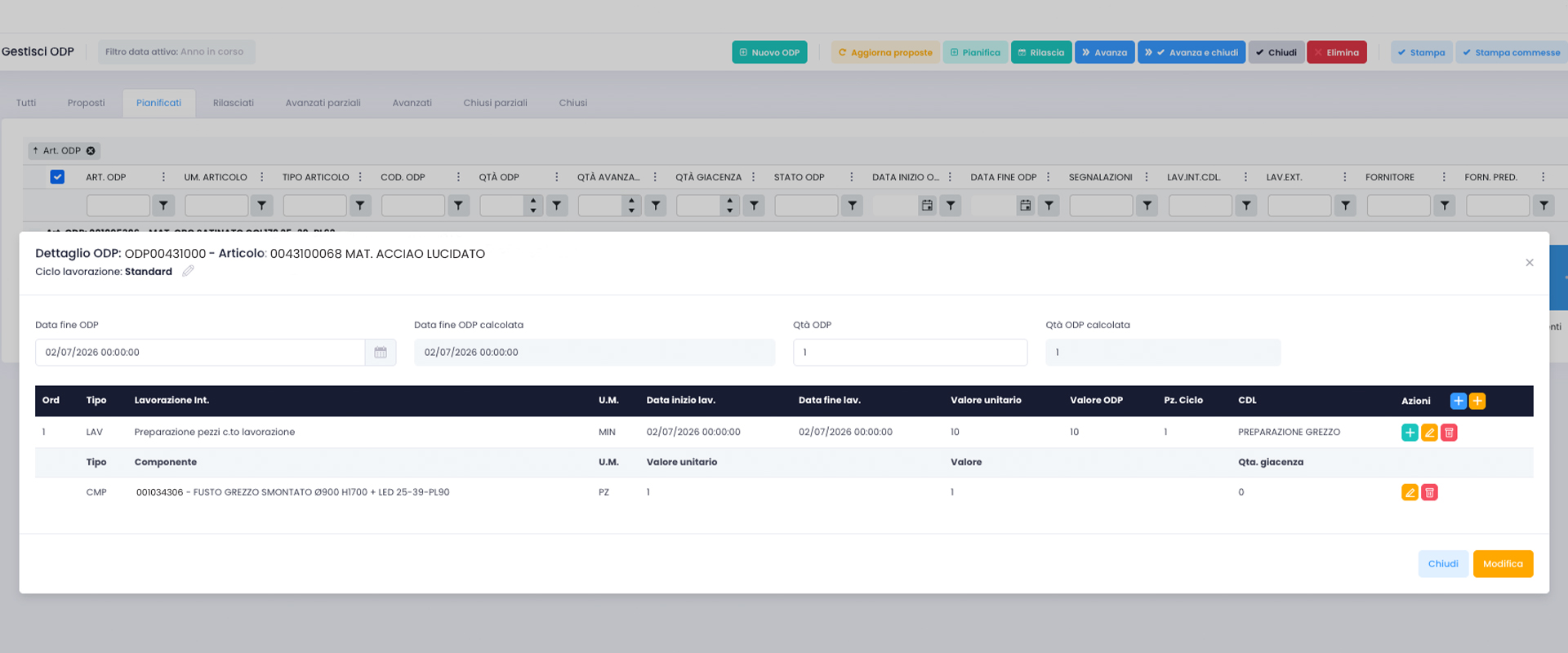The width and height of the screenshot is (1568, 653).
Task: Open the STATO ODP column options menu
Action: 851,177
